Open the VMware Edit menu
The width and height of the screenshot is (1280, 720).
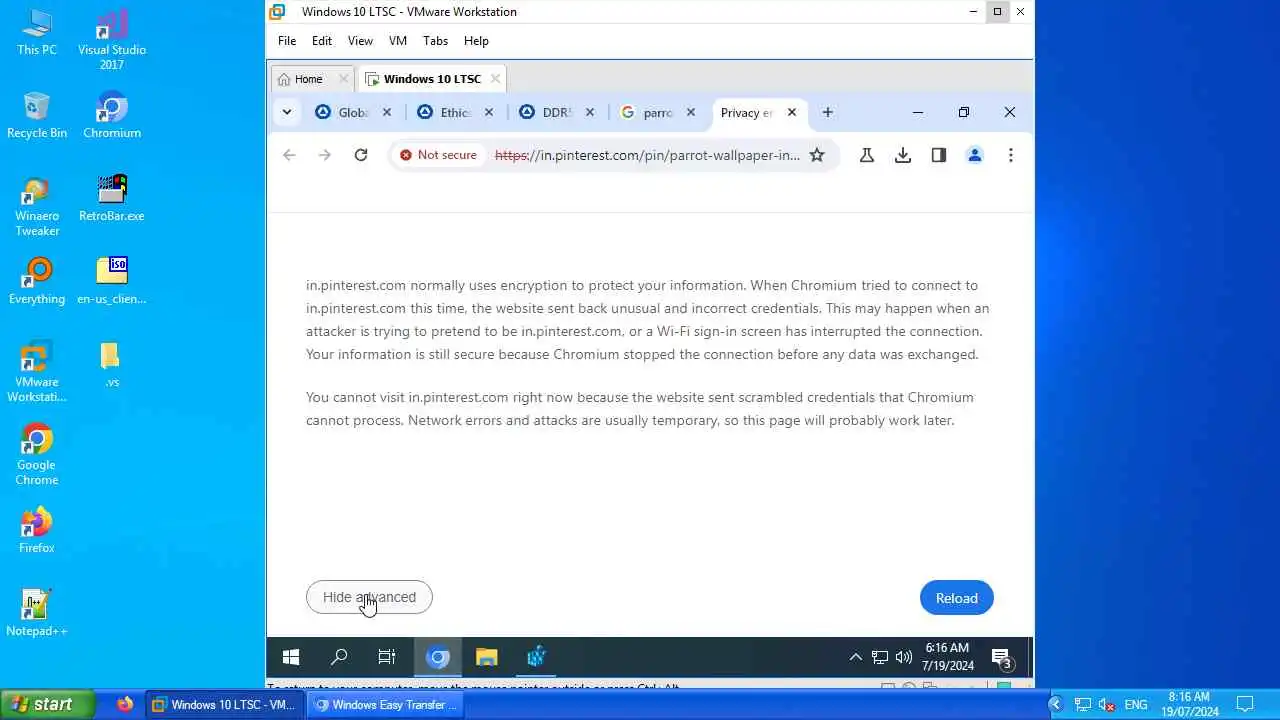[322, 41]
